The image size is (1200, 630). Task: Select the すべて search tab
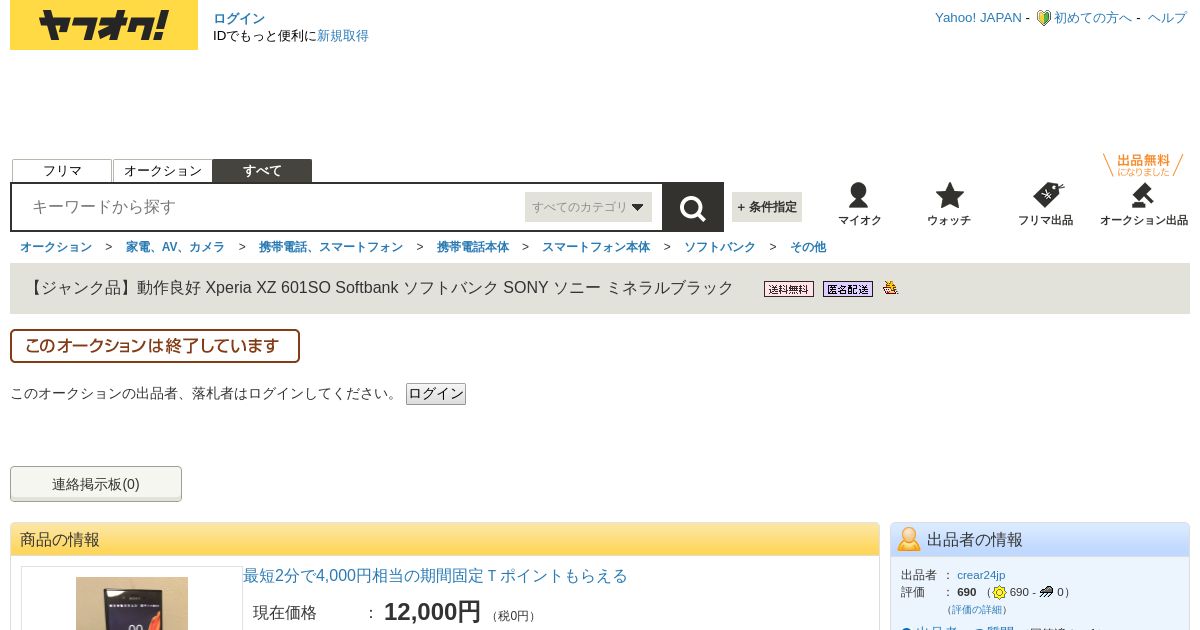point(262,171)
